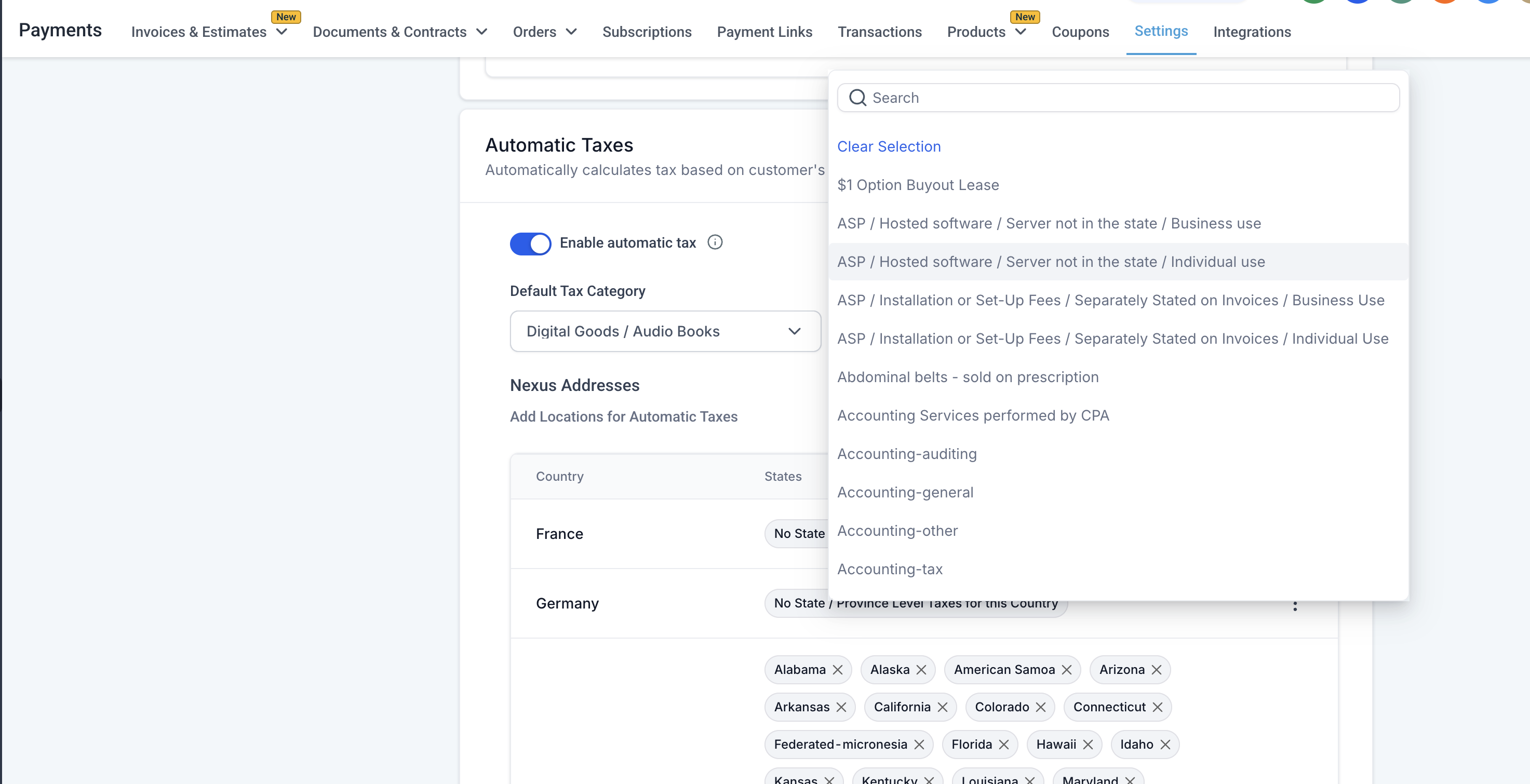Viewport: 1530px width, 784px height.
Task: Click the info icon beside Enable automatic tax
Action: (x=715, y=242)
